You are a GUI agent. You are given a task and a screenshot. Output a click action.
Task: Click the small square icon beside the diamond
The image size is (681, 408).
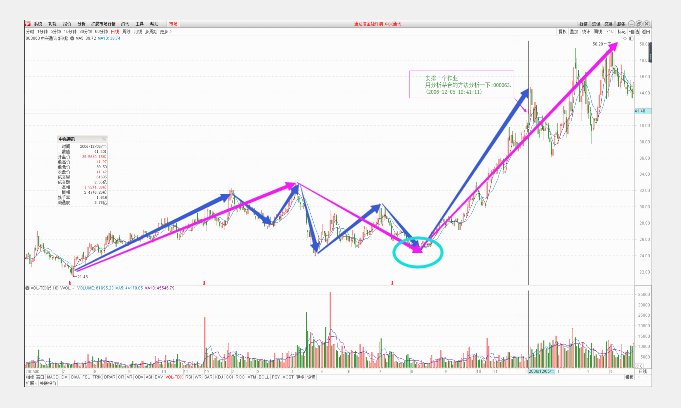point(631,39)
